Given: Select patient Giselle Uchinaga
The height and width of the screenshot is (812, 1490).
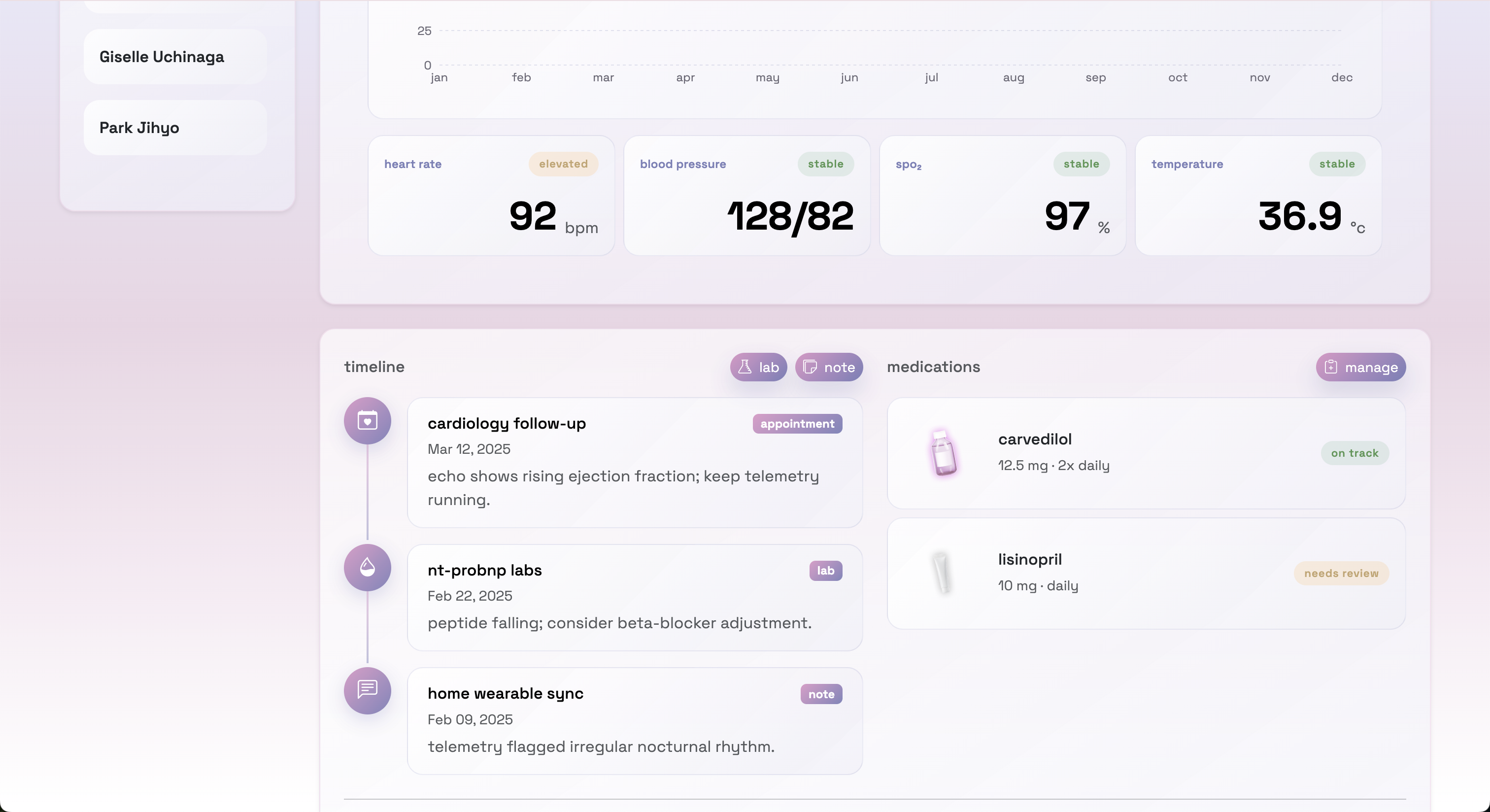Looking at the screenshot, I should pyautogui.click(x=175, y=57).
